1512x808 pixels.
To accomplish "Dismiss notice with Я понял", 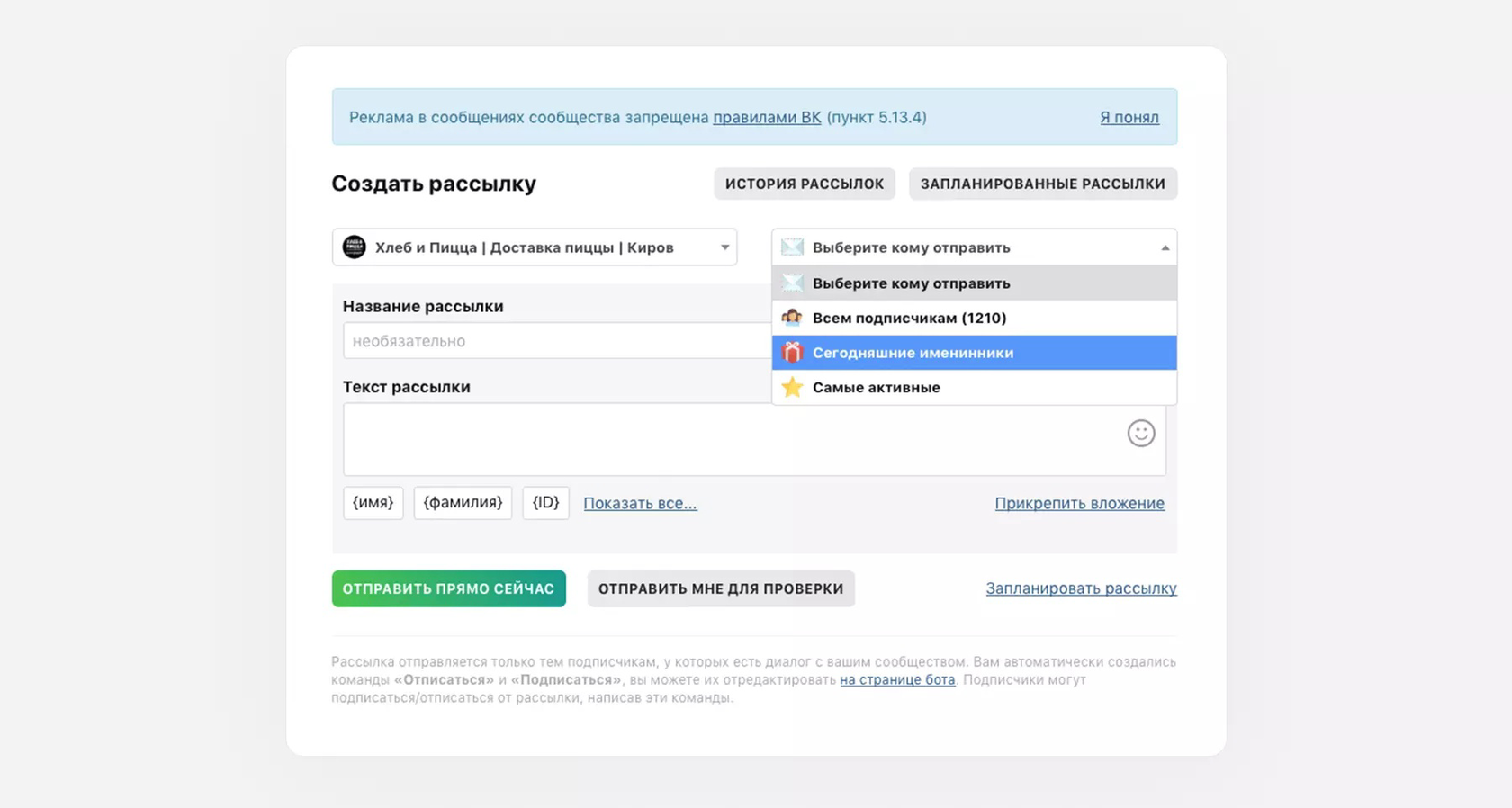I will click(x=1129, y=118).
